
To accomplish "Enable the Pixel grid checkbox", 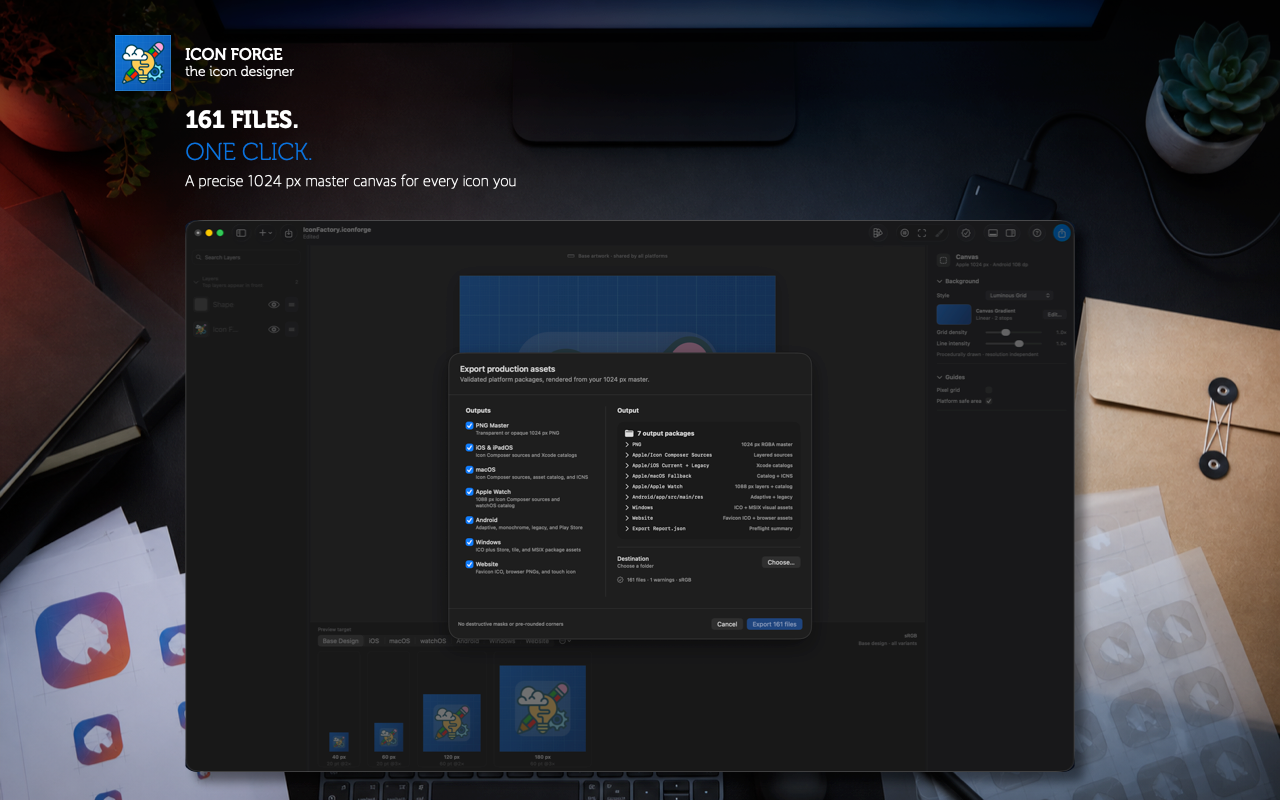I will (x=989, y=390).
